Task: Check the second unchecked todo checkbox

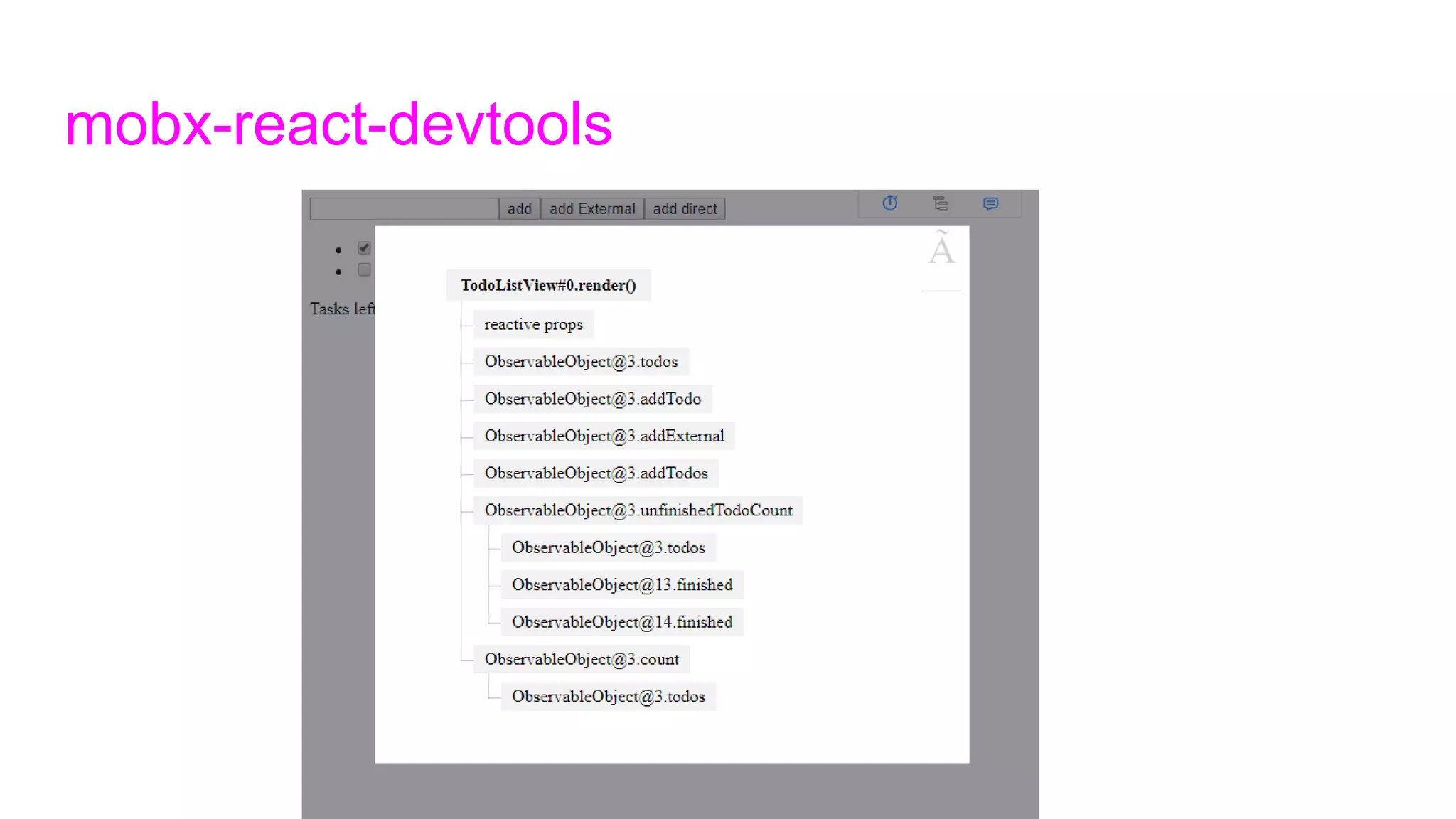Action: [x=364, y=269]
